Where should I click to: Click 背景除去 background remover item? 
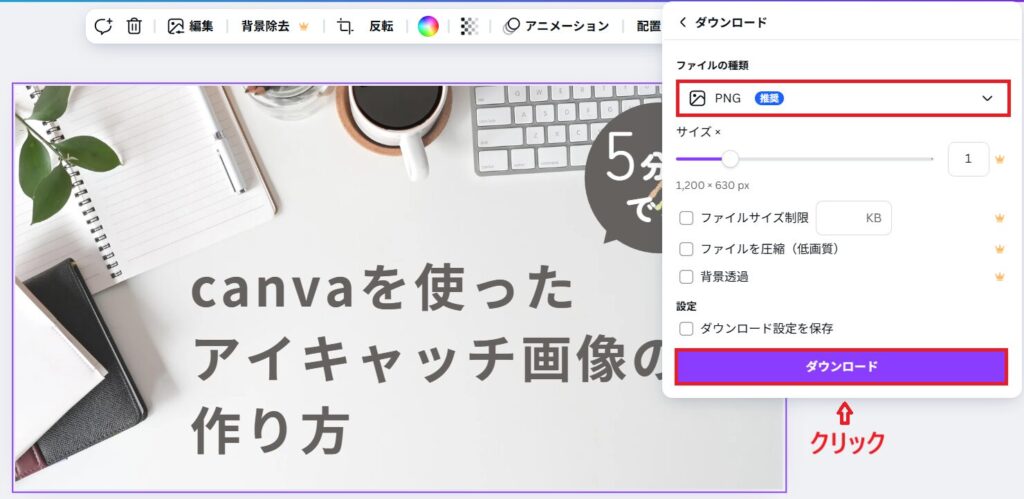[x=274, y=26]
